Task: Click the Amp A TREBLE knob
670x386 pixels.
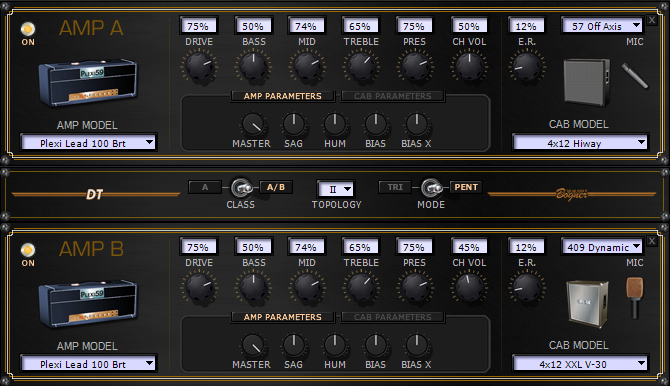Action: coord(361,66)
